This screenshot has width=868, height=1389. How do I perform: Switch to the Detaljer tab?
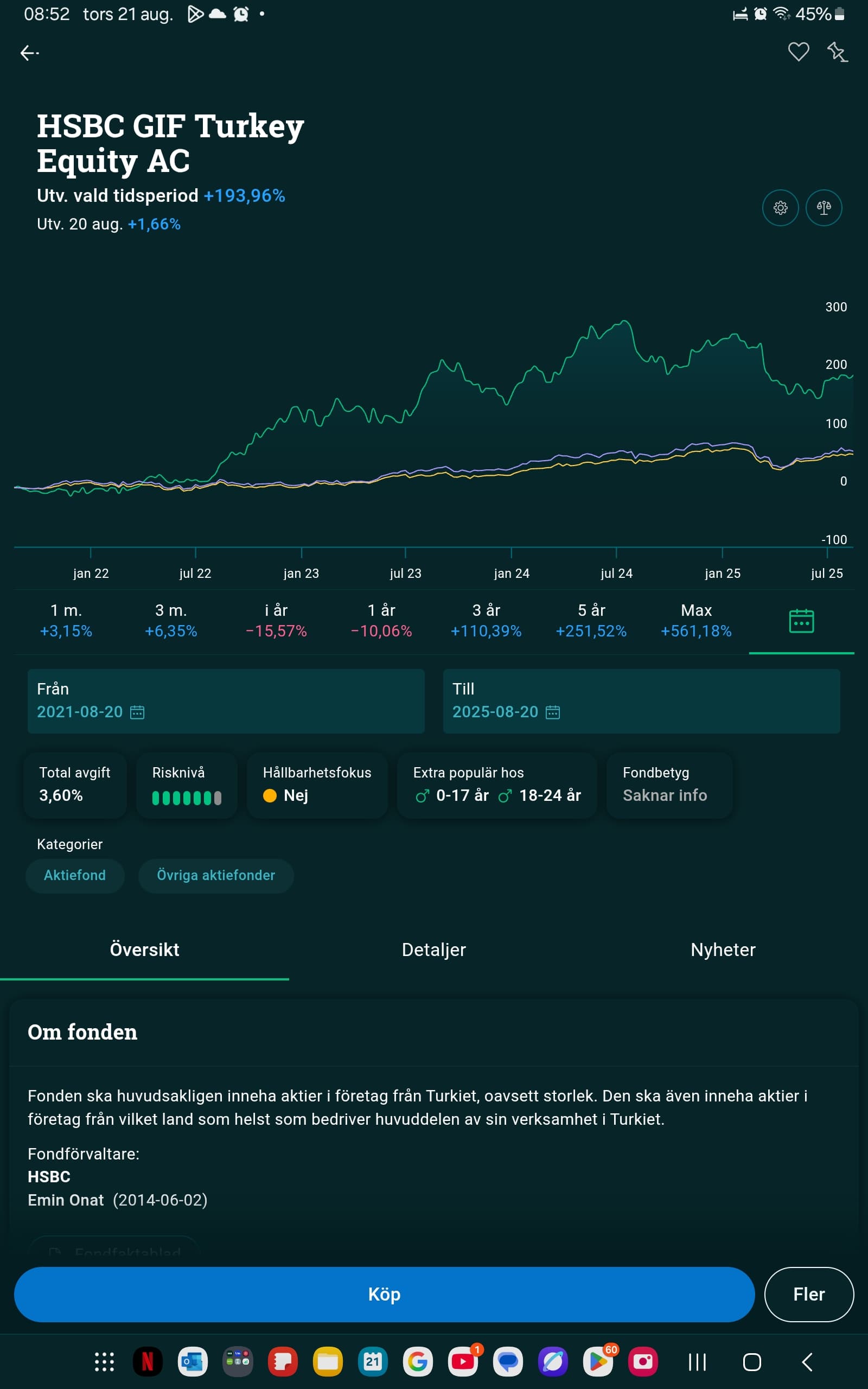[434, 950]
